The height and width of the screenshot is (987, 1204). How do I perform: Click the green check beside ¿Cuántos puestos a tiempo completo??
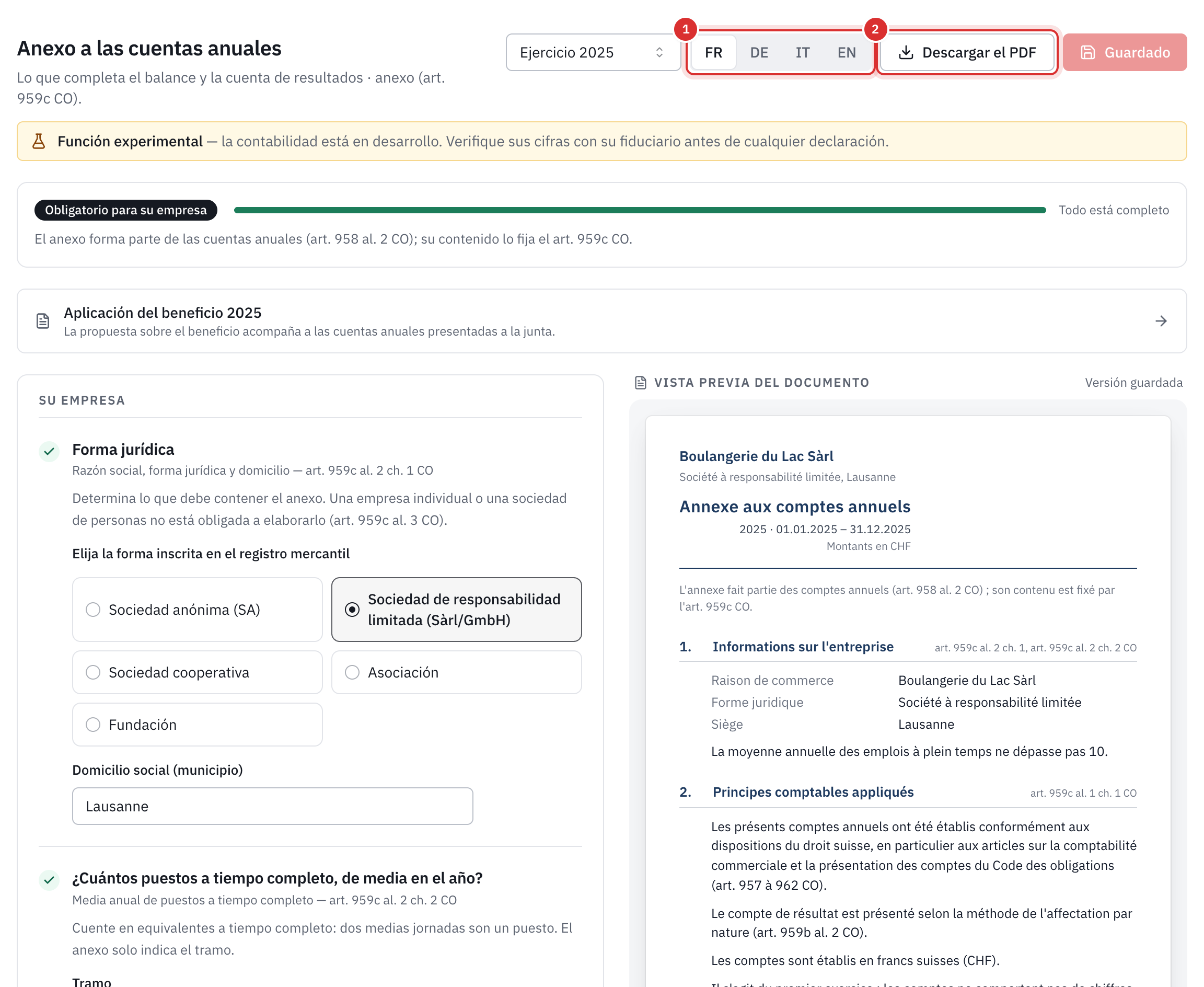click(x=50, y=880)
